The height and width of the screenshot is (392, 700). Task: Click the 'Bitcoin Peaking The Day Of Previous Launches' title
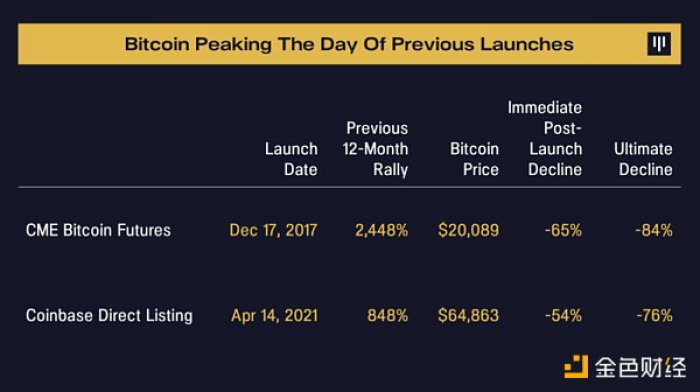tap(349, 44)
